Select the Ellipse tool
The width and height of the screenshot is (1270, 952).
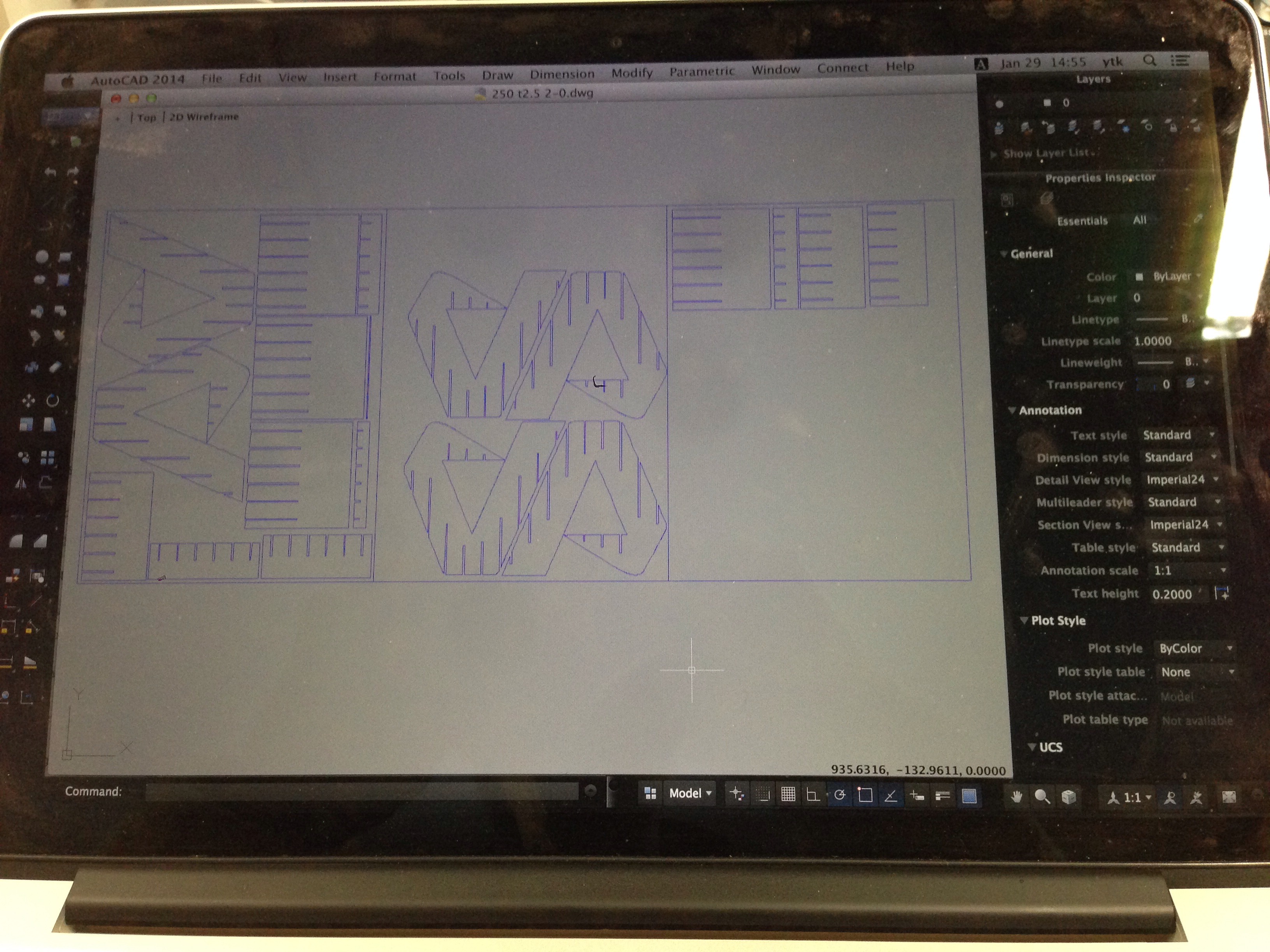pyautogui.click(x=40, y=280)
